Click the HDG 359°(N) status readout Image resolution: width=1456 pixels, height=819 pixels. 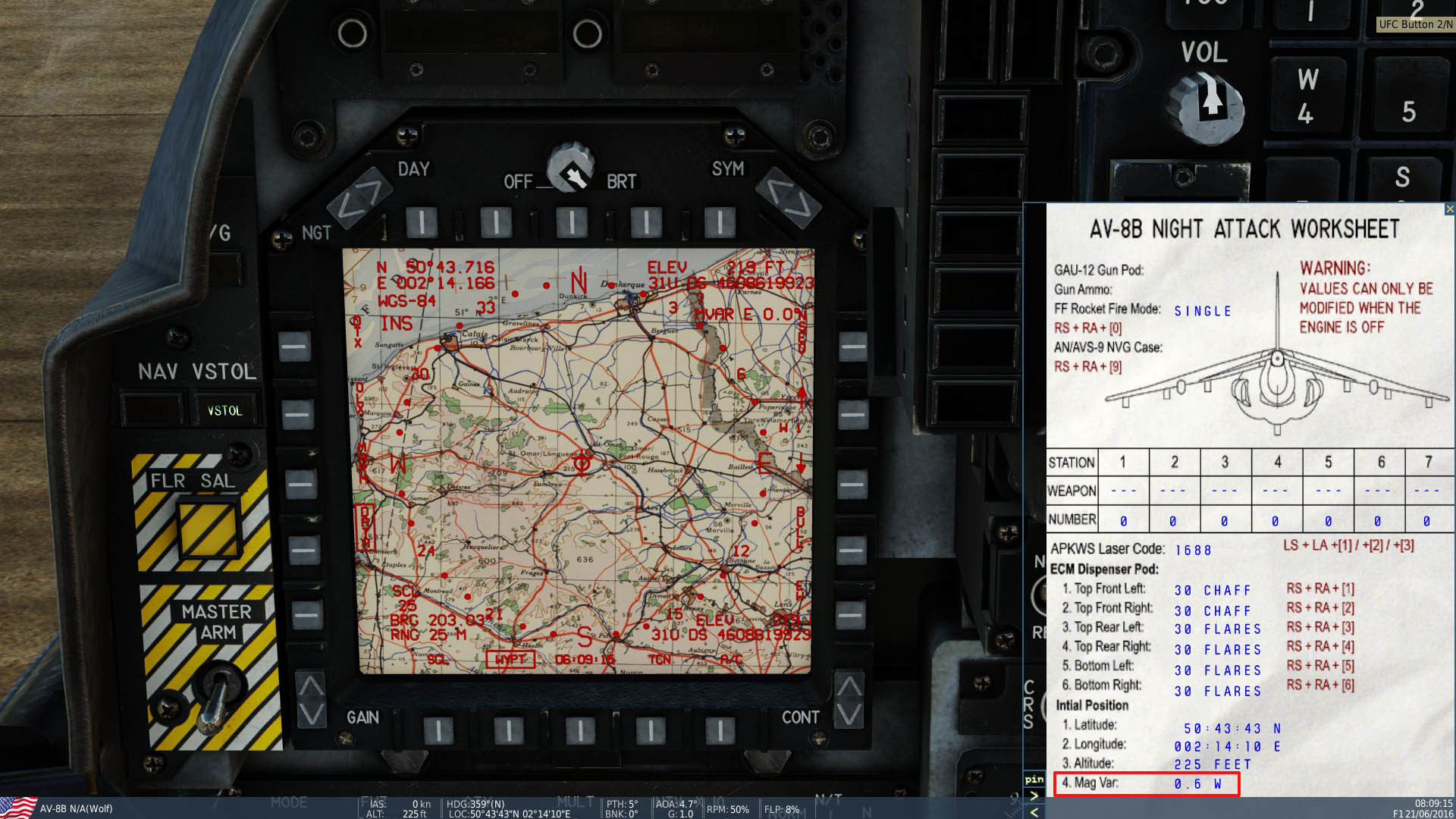pos(475,804)
